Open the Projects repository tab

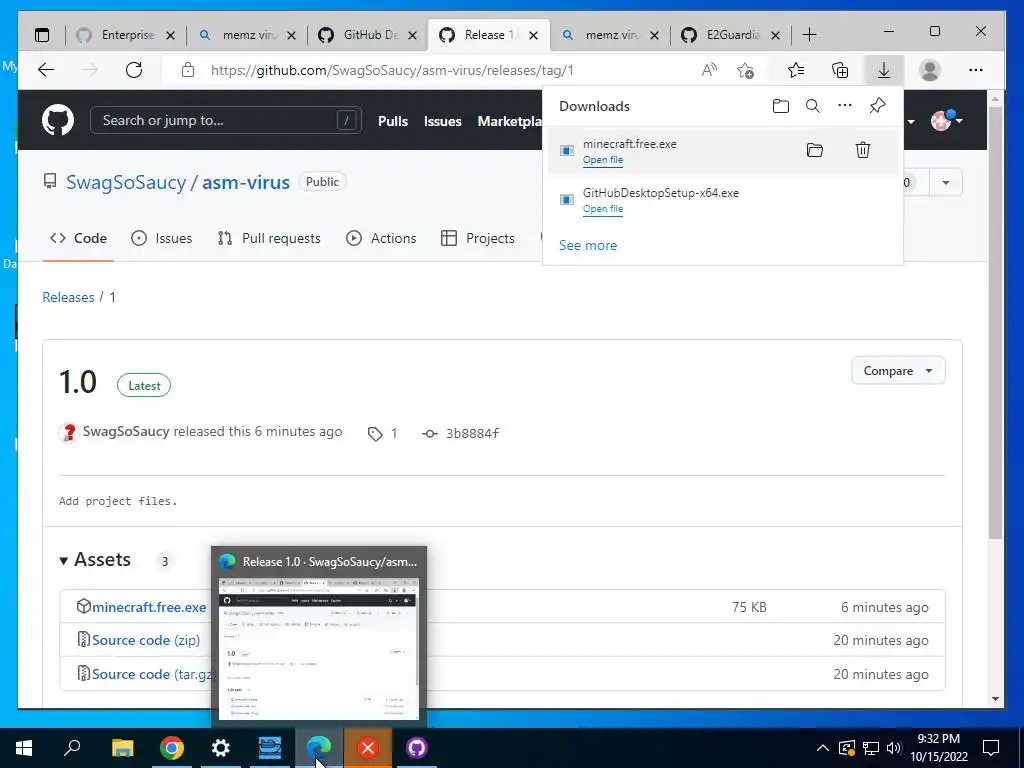(478, 238)
